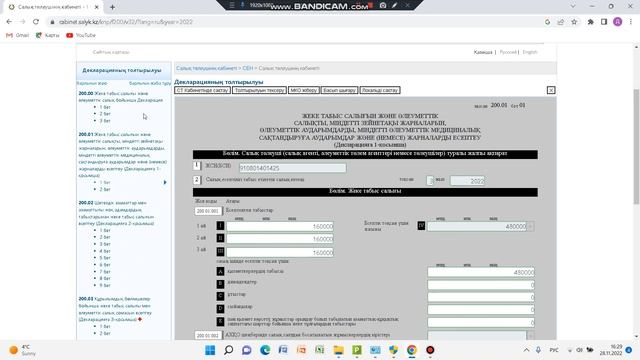Viewport: 640px width, 360px height.
Task: Click the year field showing 2022
Action: pyautogui.click(x=467, y=180)
